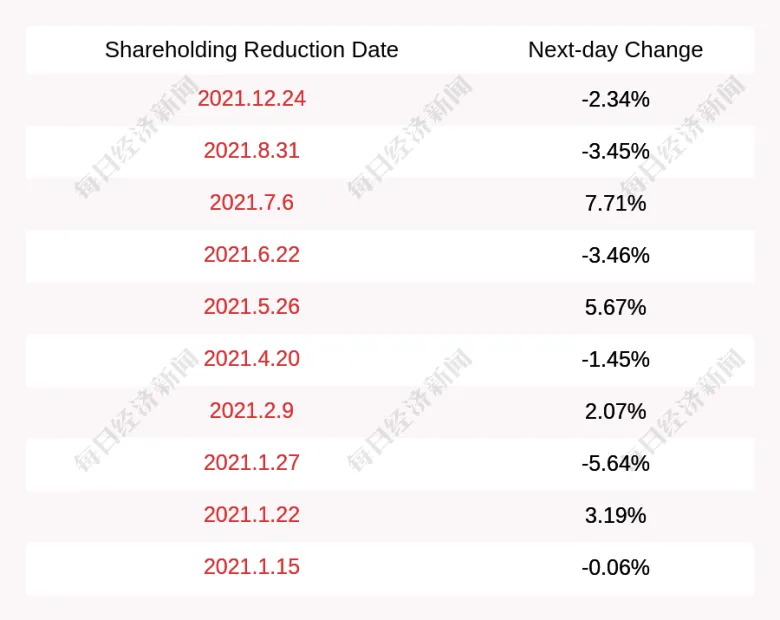The image size is (780, 620).
Task: Select the 7.71% next-day change cell
Action: (615, 203)
